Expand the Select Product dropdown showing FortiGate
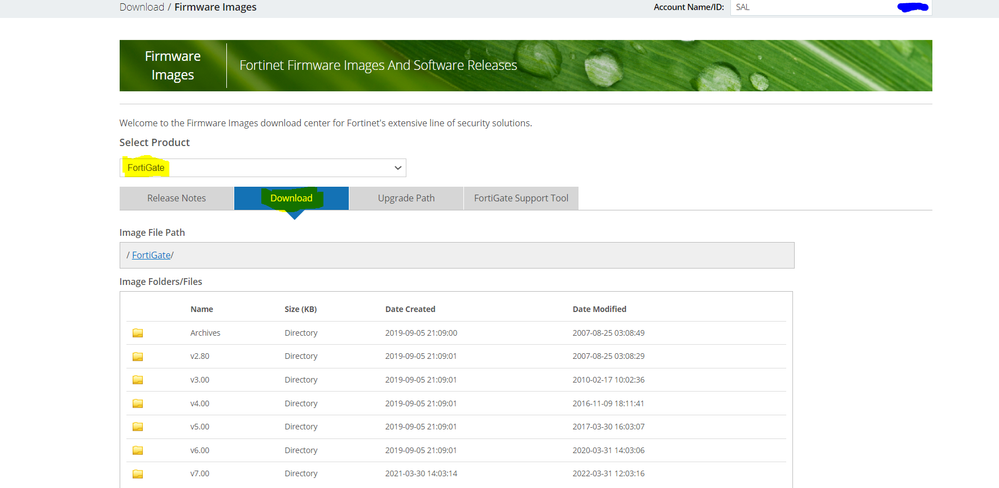 click(262, 168)
